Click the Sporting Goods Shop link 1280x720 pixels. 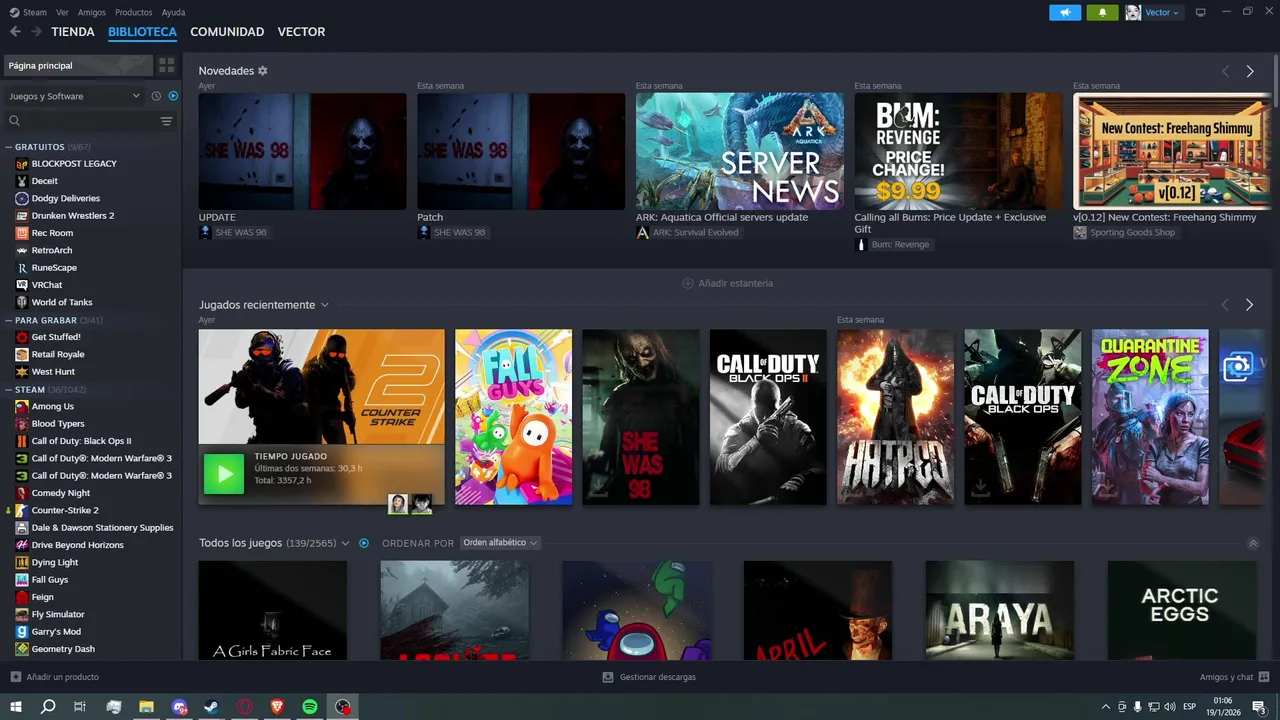1126,232
